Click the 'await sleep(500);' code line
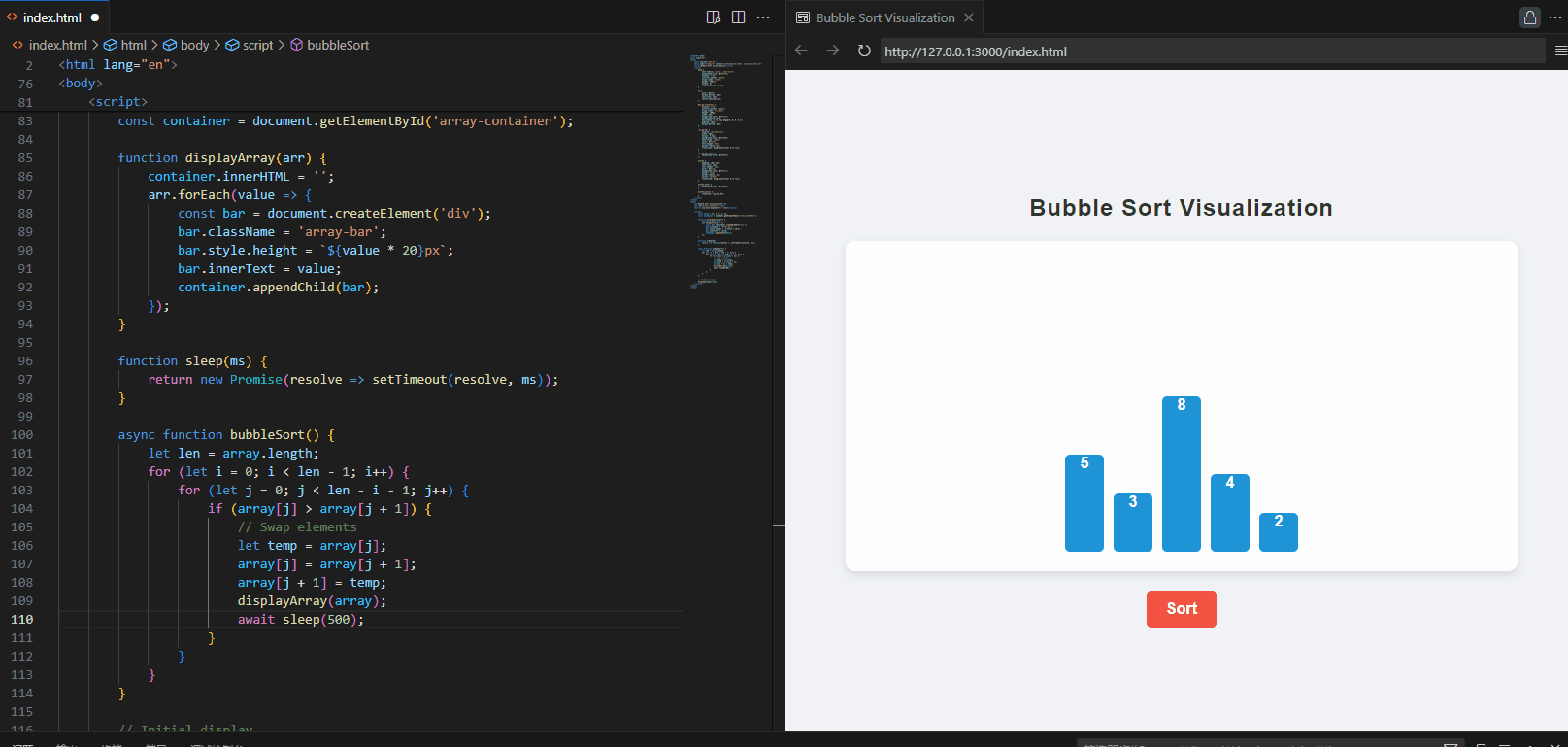This screenshot has height=747, width=1568. click(301, 620)
